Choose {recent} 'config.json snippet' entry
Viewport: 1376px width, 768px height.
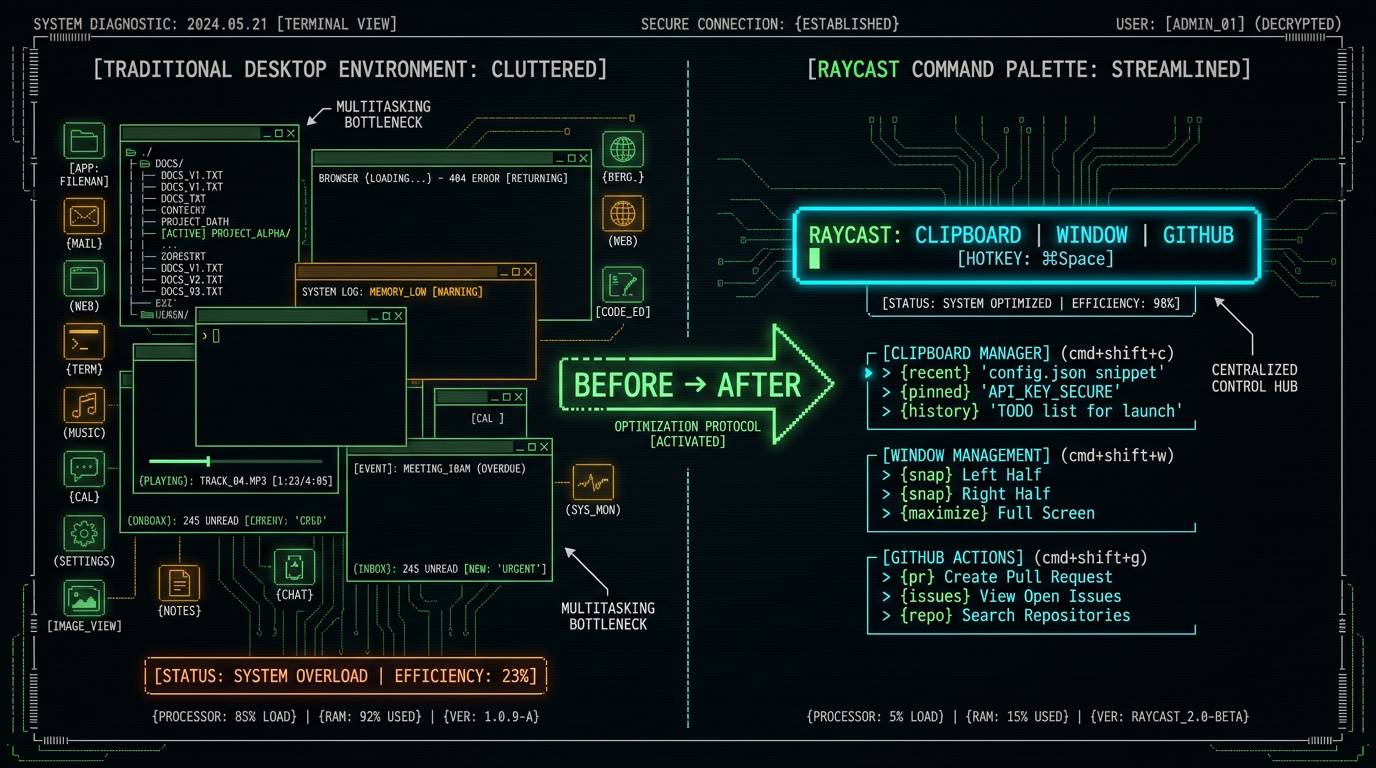pyautogui.click(x=1023, y=372)
